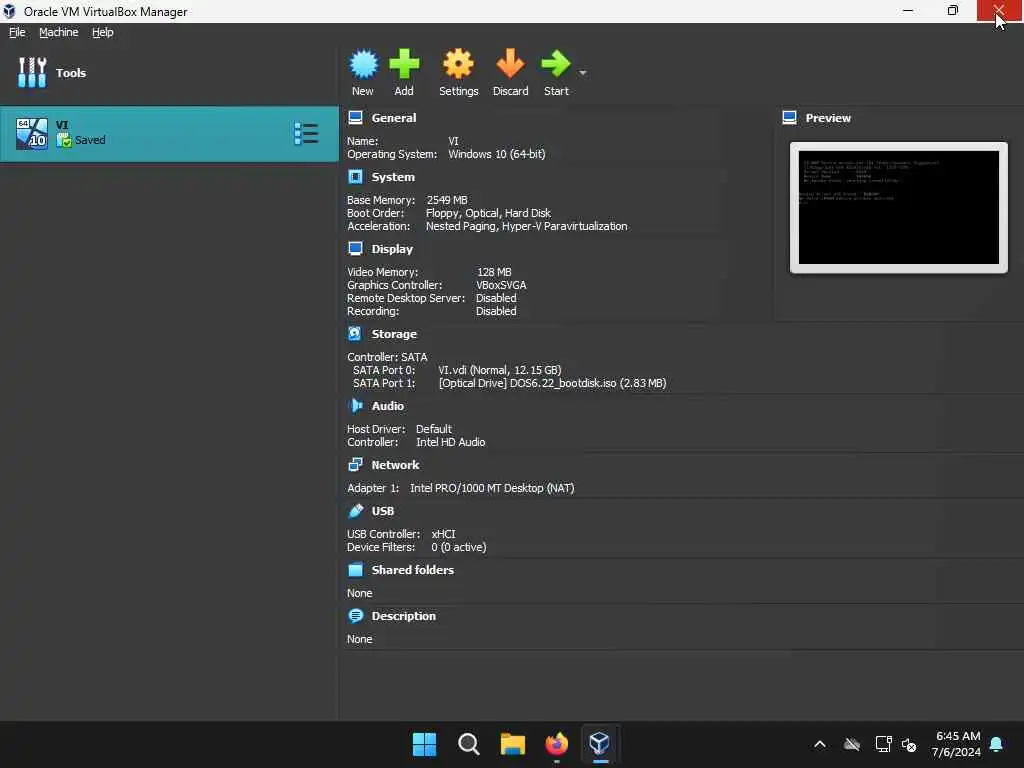1024x768 pixels.
Task: Start the VM with the green arrow
Action: (556, 65)
